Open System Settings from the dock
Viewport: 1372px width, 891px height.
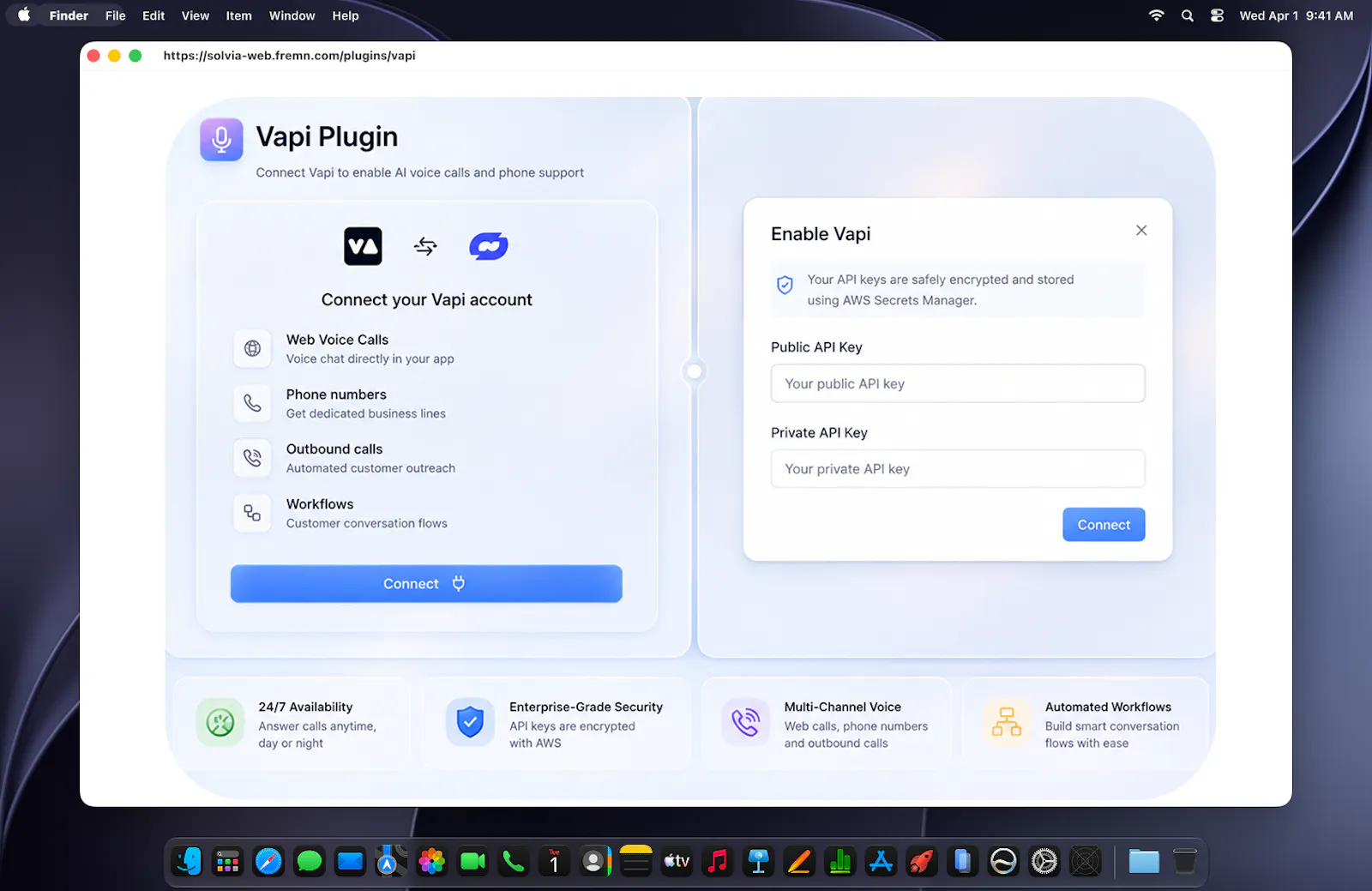coord(1044,861)
